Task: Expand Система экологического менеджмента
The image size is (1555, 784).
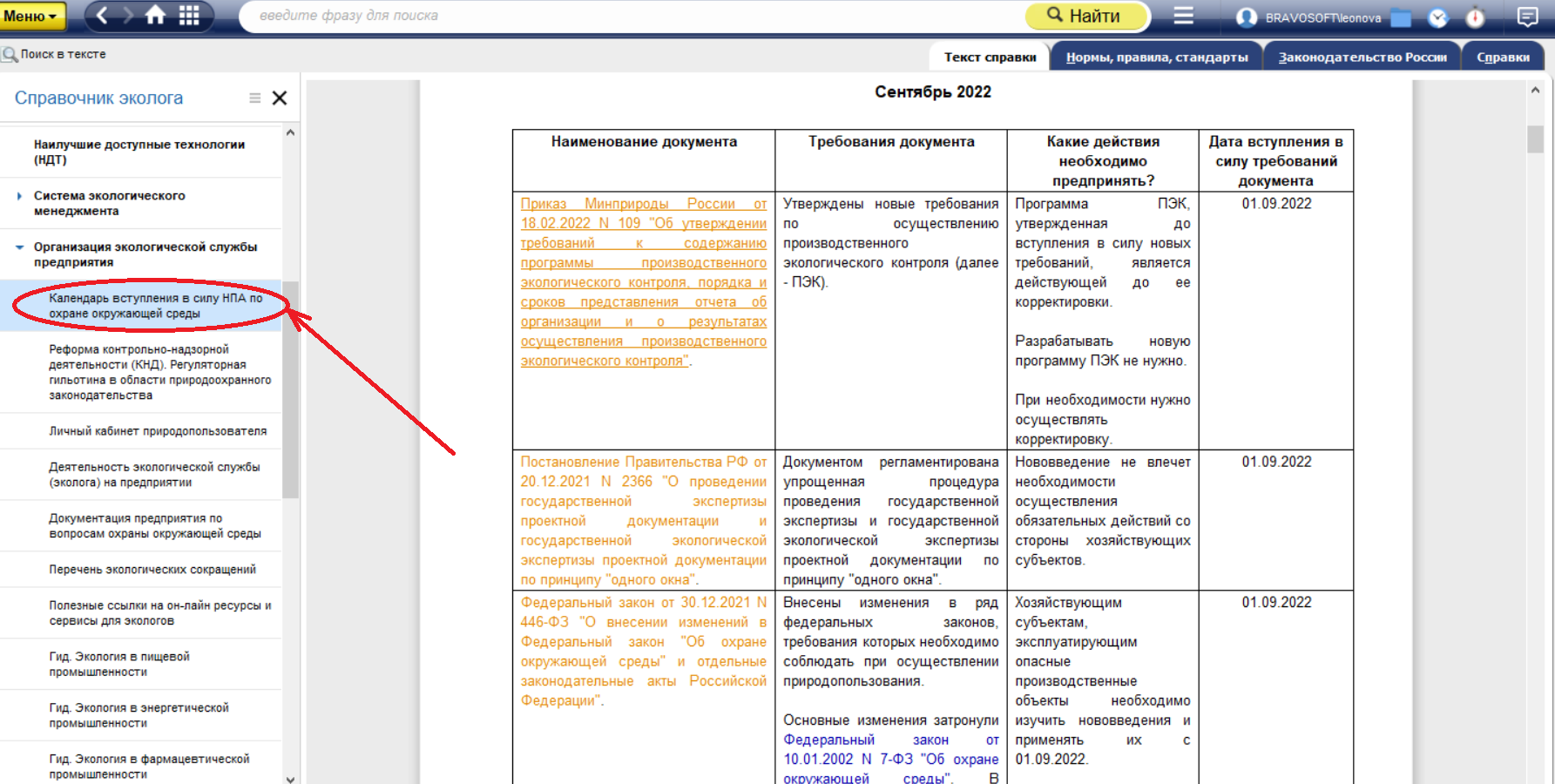Action: (19, 196)
